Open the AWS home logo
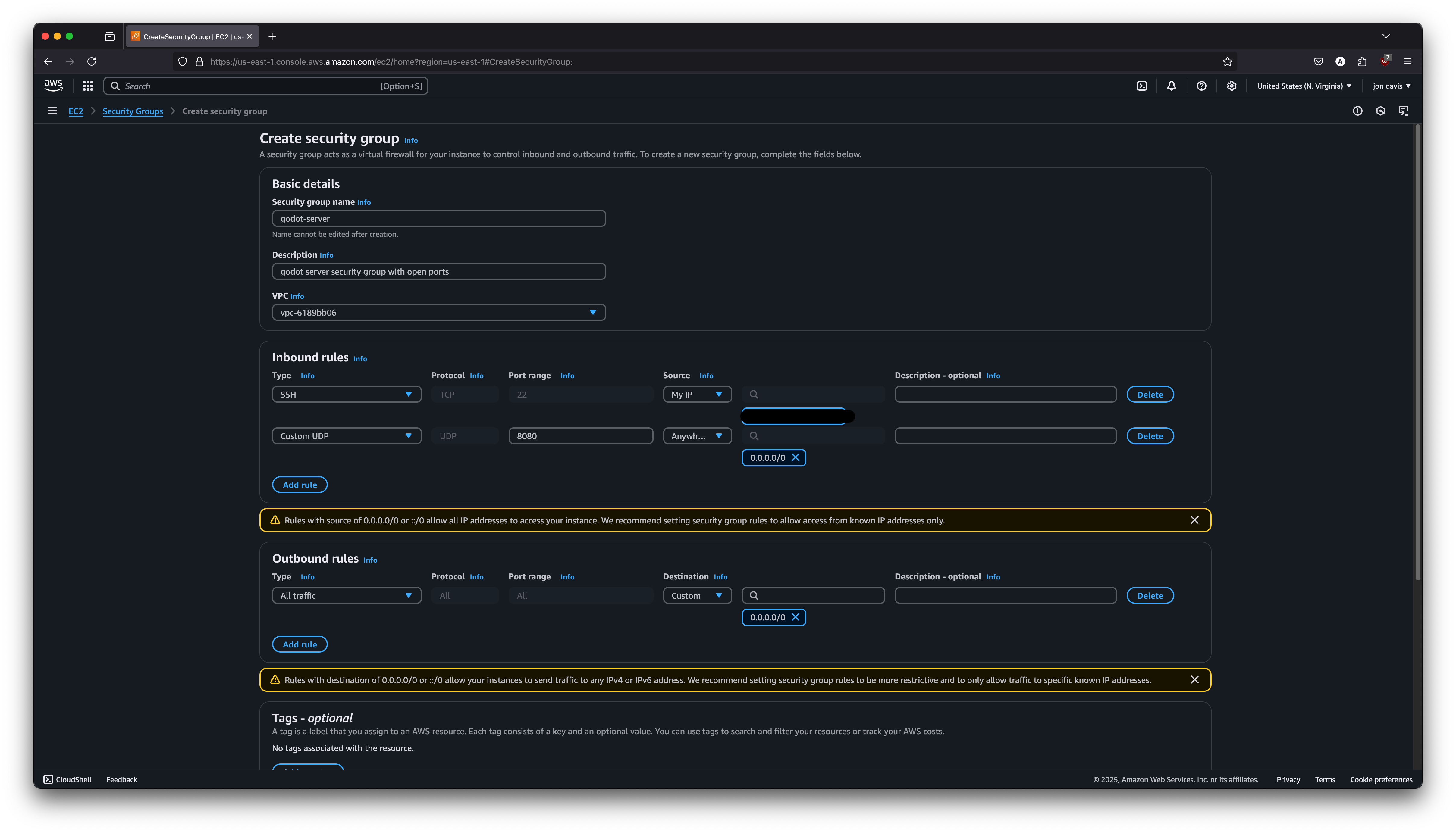The image size is (1456, 833). (53, 86)
